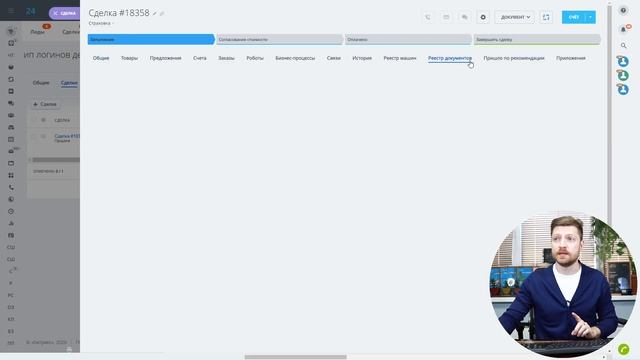Open the Страховка pipeline dropdown under title
Screen dimensions: 640x360
point(100,23)
